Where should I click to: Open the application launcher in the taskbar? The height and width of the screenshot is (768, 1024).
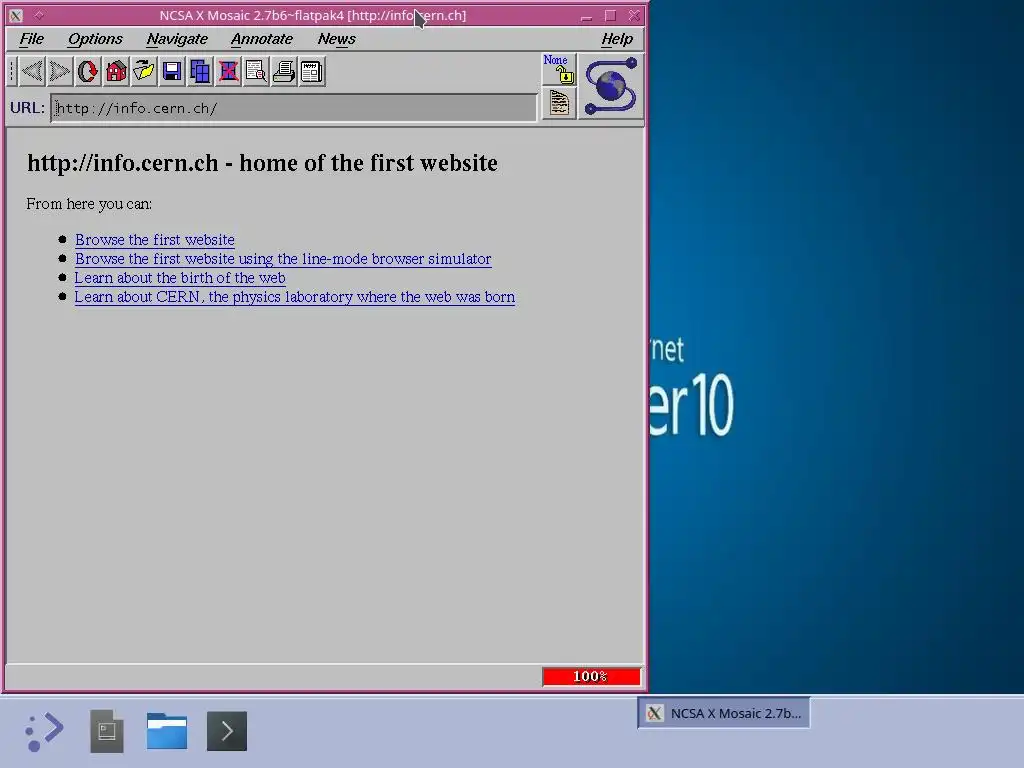(44, 731)
